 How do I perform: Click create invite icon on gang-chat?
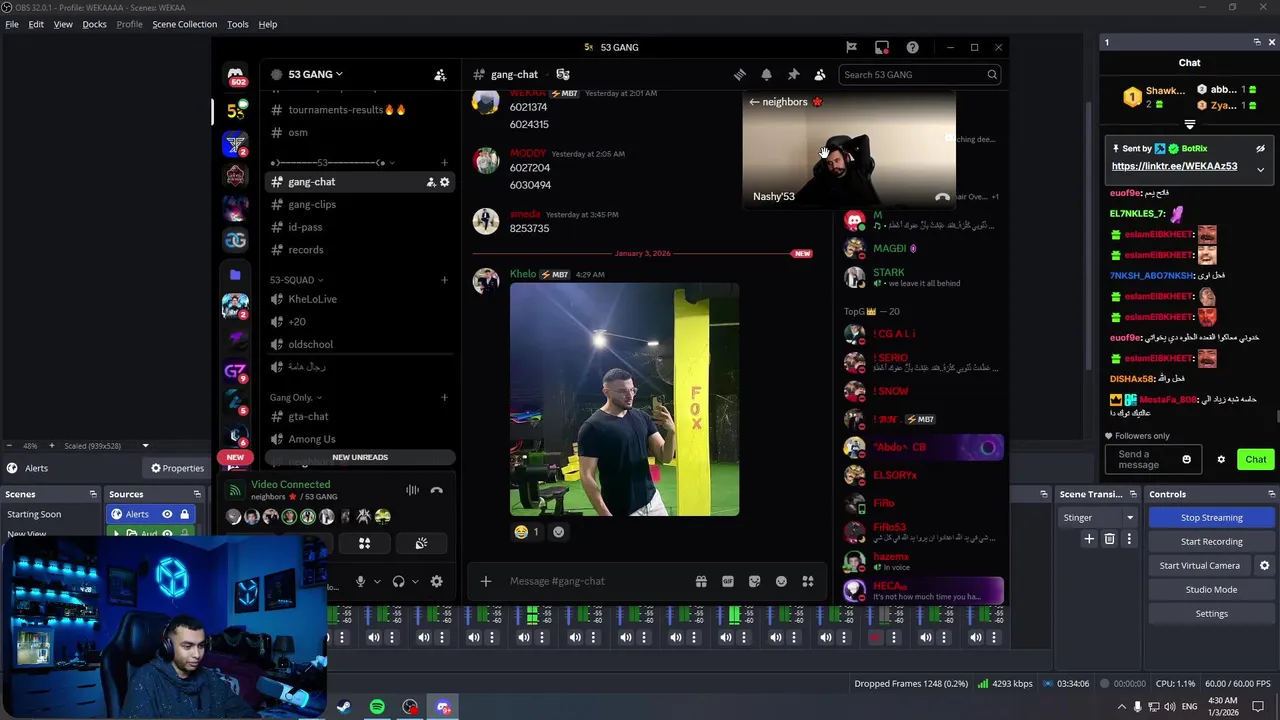pos(431,182)
